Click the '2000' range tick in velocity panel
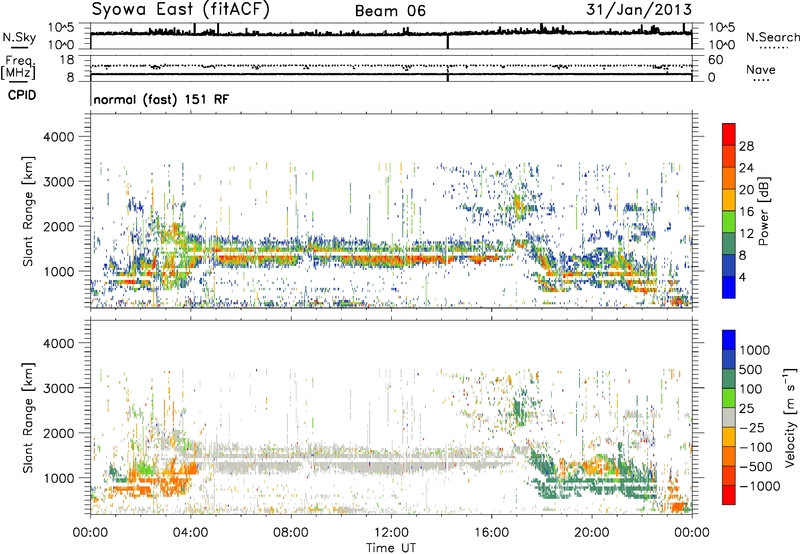 pos(58,433)
